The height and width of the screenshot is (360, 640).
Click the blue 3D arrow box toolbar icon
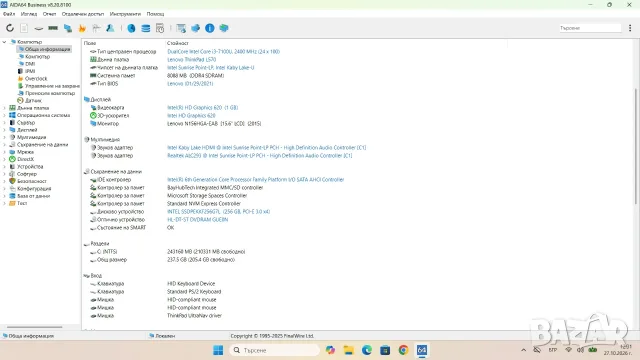196,28
